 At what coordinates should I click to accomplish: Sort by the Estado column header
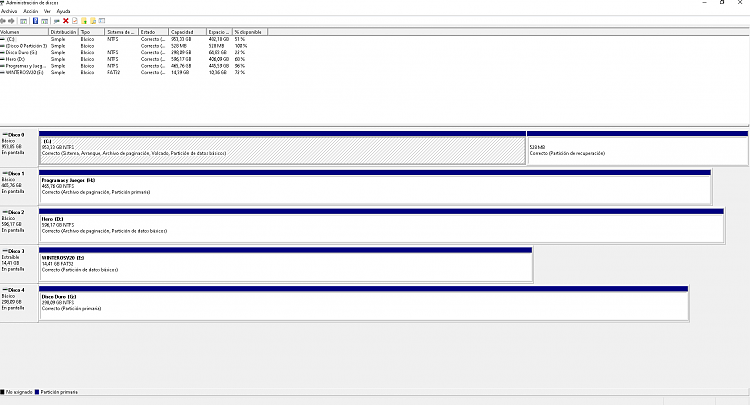154,32
